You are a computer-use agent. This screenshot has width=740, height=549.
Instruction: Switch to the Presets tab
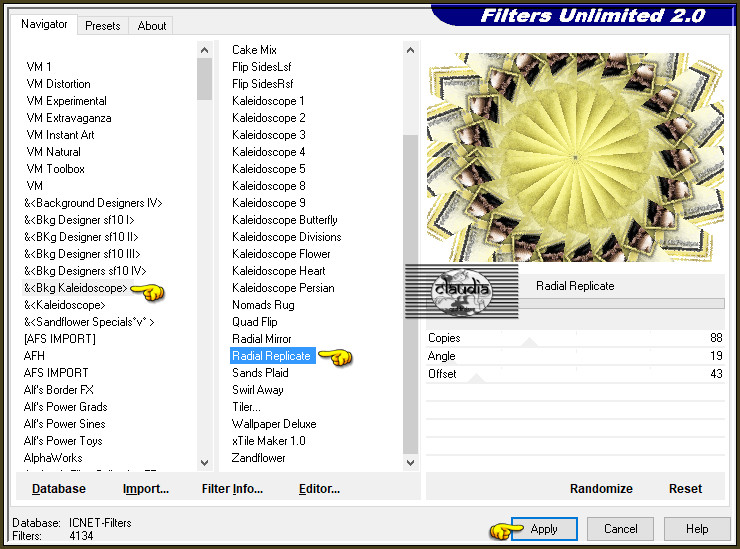point(102,25)
